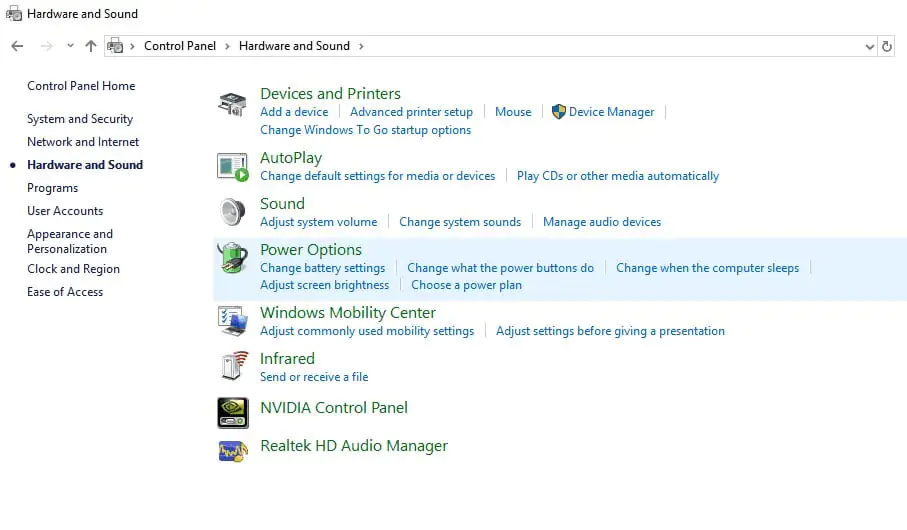The height and width of the screenshot is (530, 907).
Task: Open Adjust system volume link
Action: tap(318, 222)
